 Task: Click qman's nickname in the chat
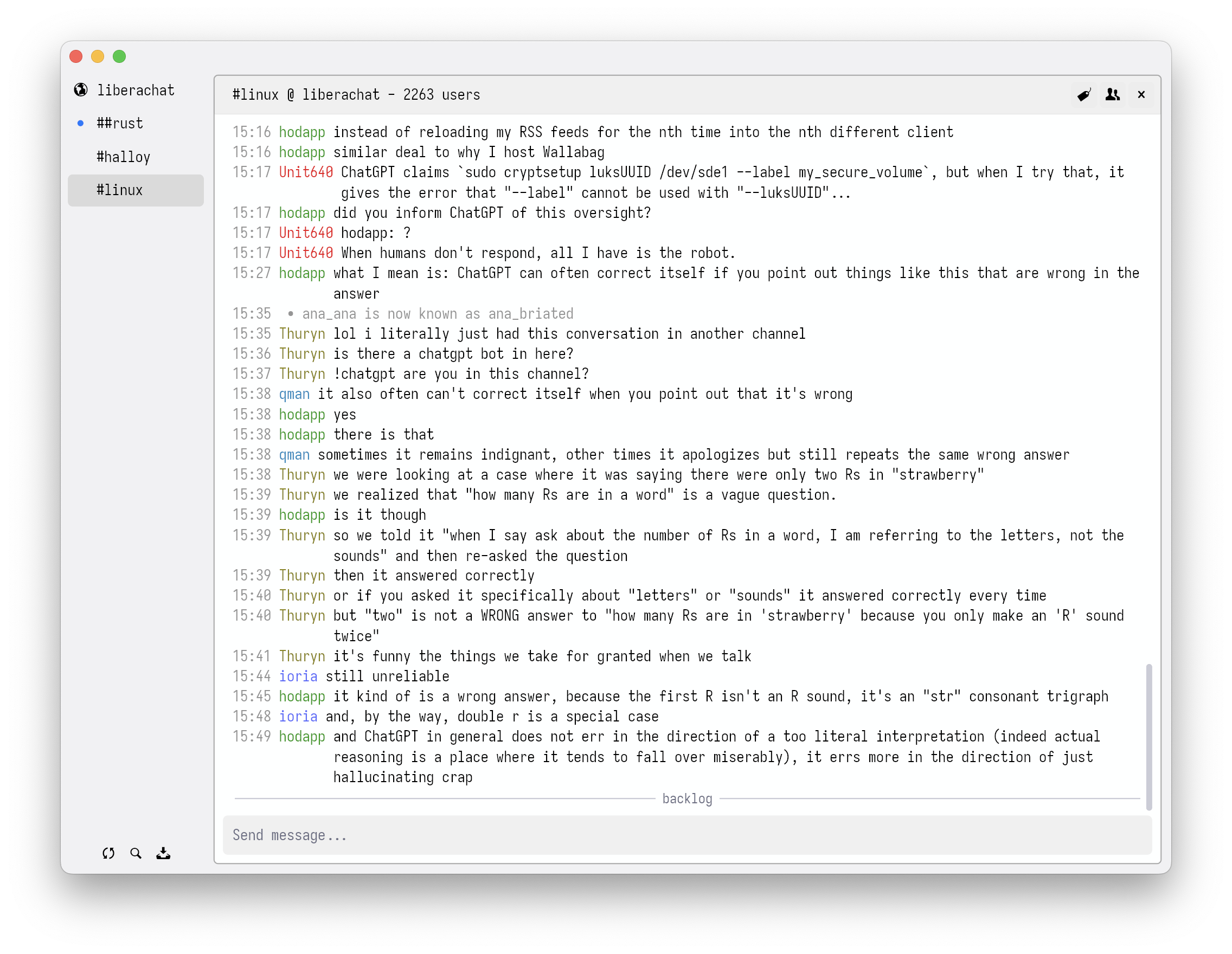tap(294, 394)
